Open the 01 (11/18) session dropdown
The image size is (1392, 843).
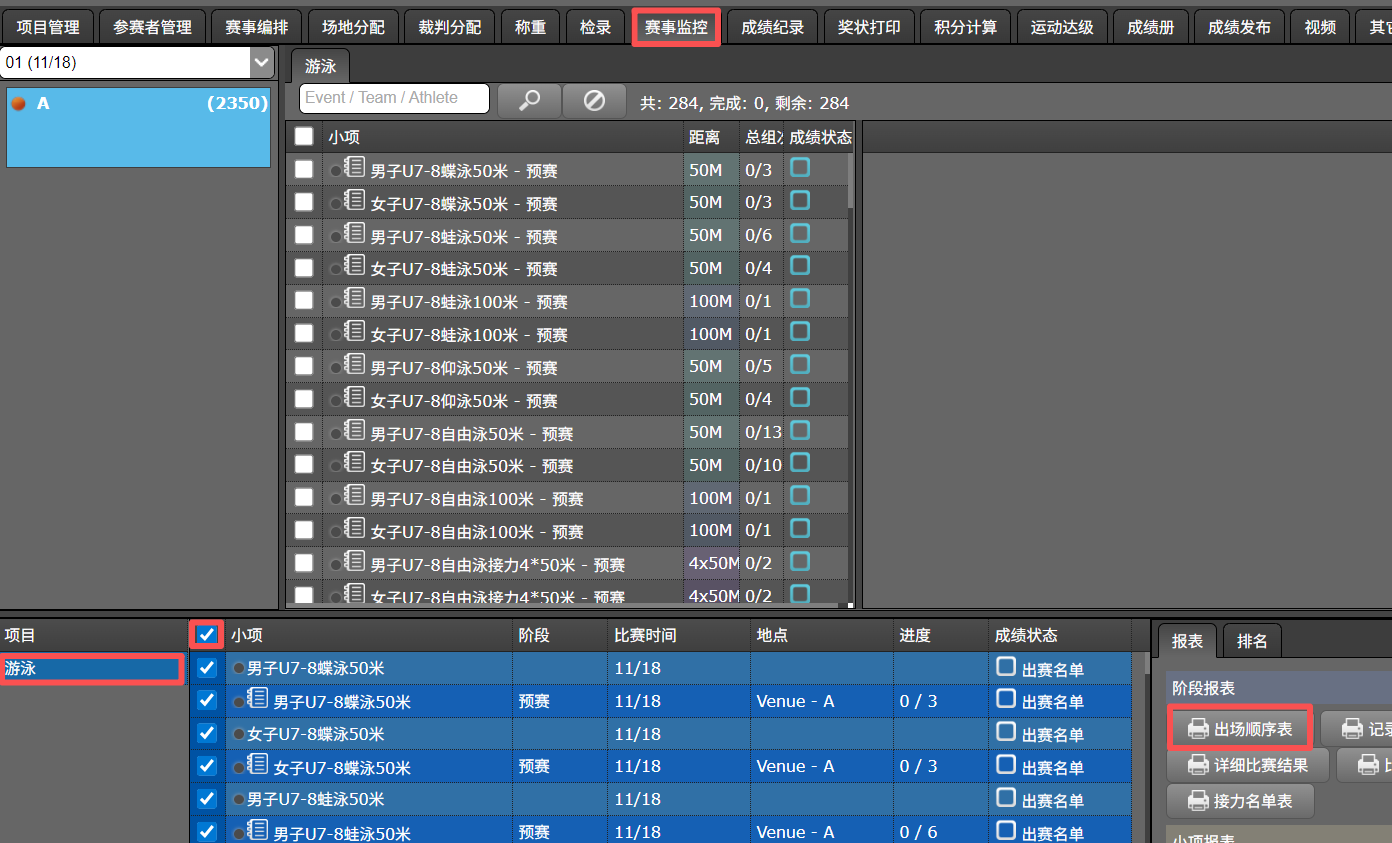(x=261, y=61)
